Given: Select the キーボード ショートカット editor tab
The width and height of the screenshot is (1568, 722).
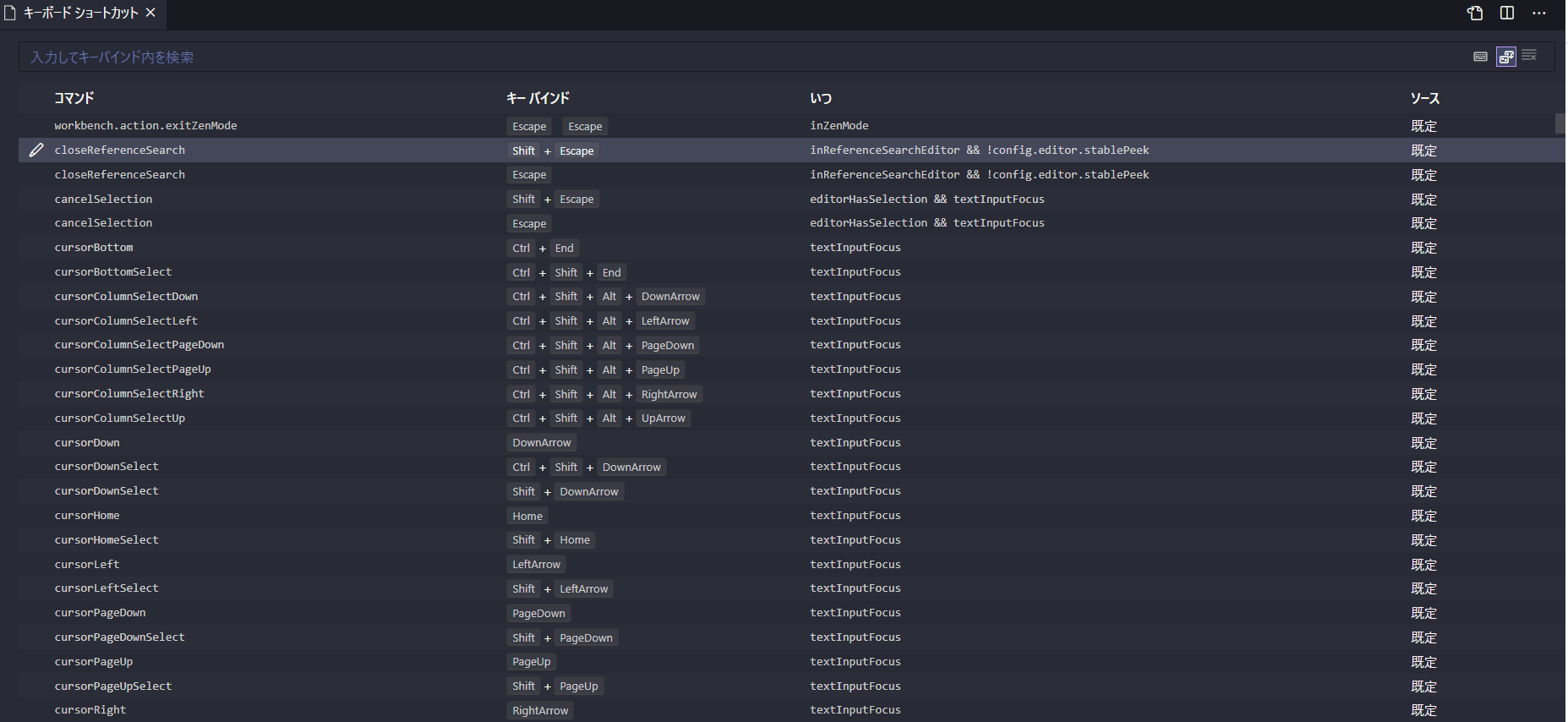Looking at the screenshot, I should [82, 14].
